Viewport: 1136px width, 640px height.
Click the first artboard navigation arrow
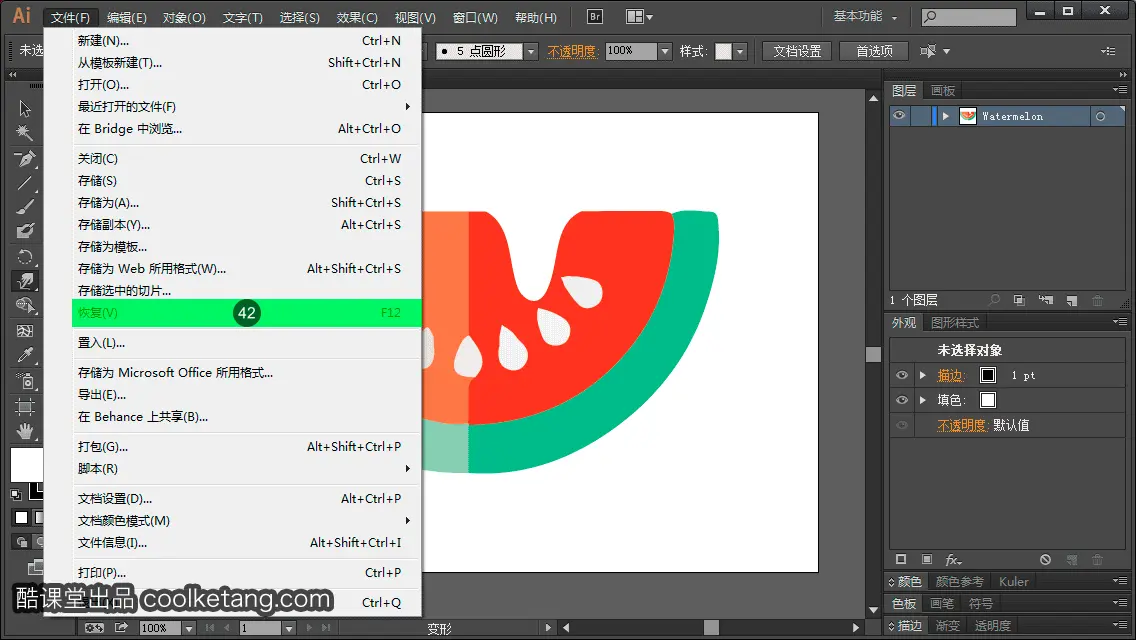click(209, 628)
